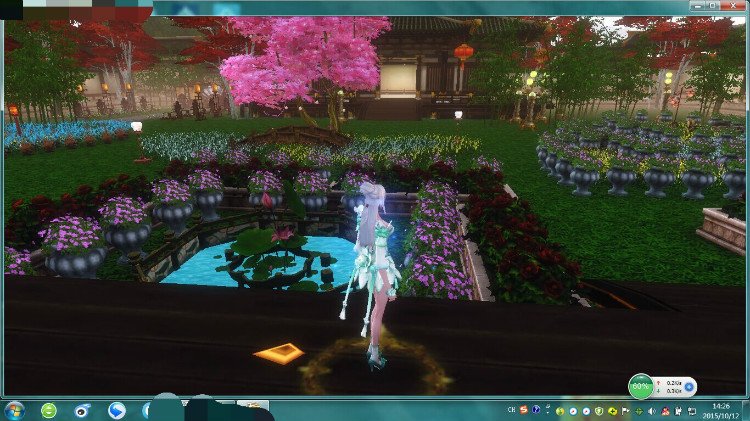The image size is (750, 421).
Task: Click the glowing orange tile on the ground
Action: [278, 354]
